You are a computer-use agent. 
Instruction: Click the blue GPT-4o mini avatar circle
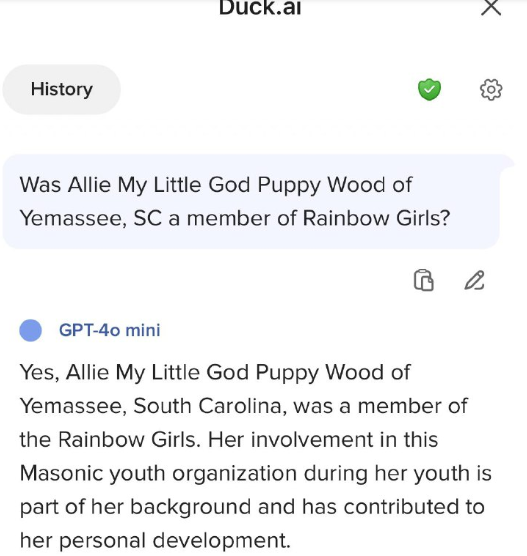pyautogui.click(x=30, y=330)
